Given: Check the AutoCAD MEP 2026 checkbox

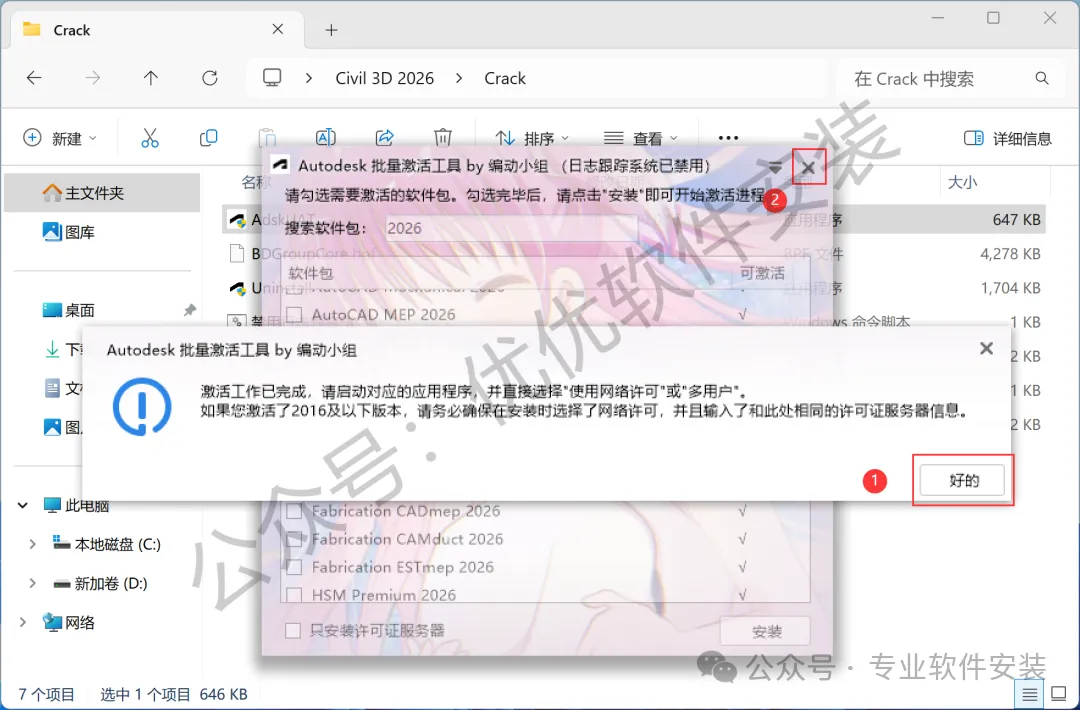Looking at the screenshot, I should pos(294,315).
